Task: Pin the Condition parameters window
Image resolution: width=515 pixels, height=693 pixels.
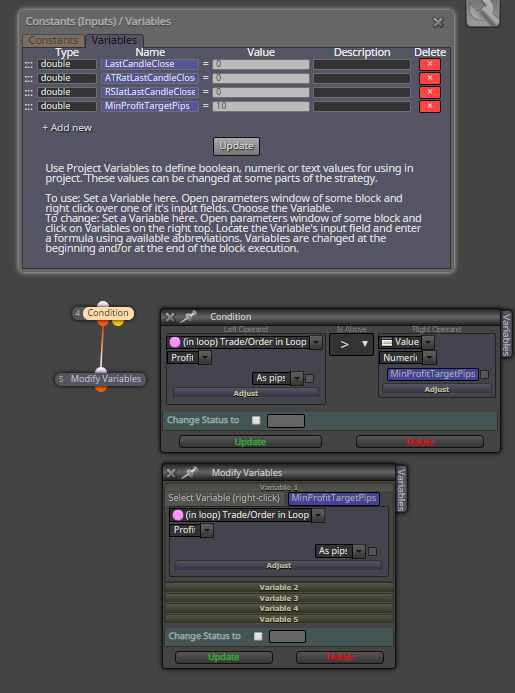Action: (189, 316)
